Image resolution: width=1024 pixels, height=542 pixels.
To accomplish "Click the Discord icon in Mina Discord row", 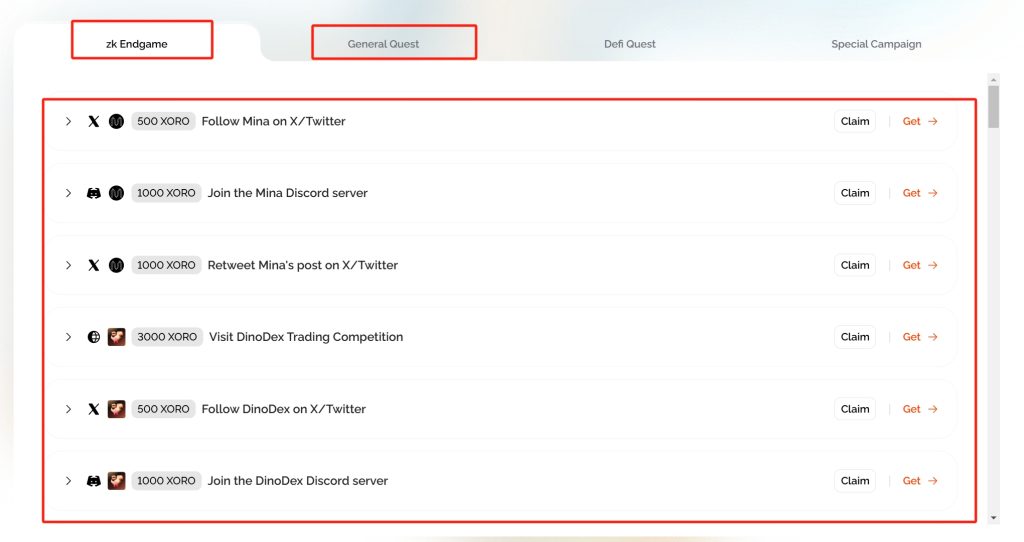I will (93, 193).
